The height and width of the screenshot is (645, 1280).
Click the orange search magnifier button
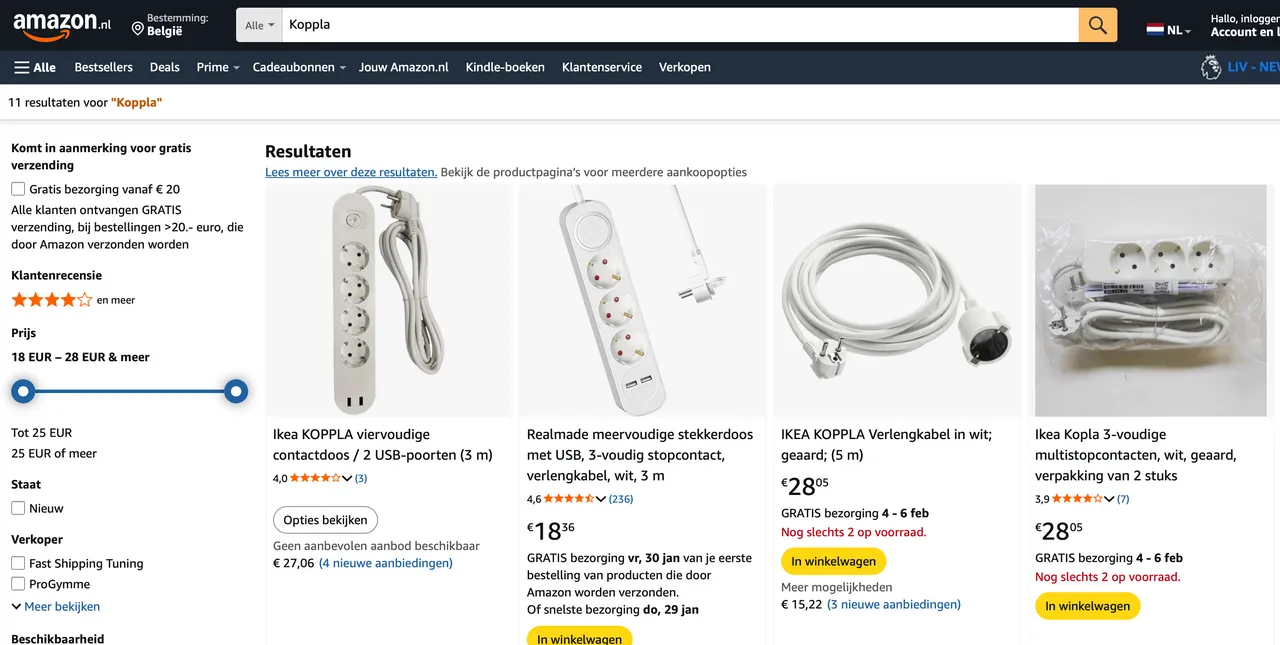tap(1097, 25)
